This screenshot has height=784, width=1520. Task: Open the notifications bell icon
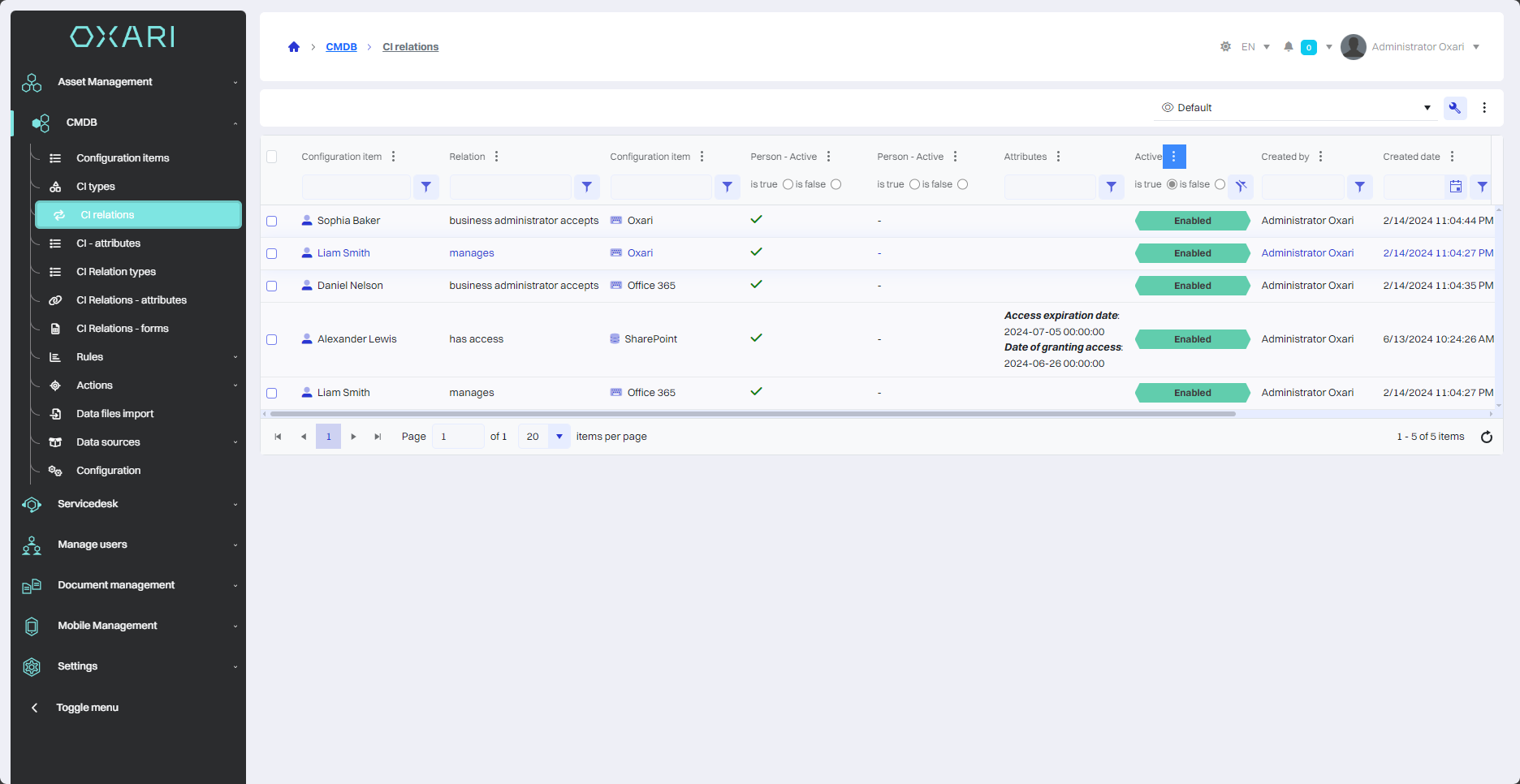1288,47
